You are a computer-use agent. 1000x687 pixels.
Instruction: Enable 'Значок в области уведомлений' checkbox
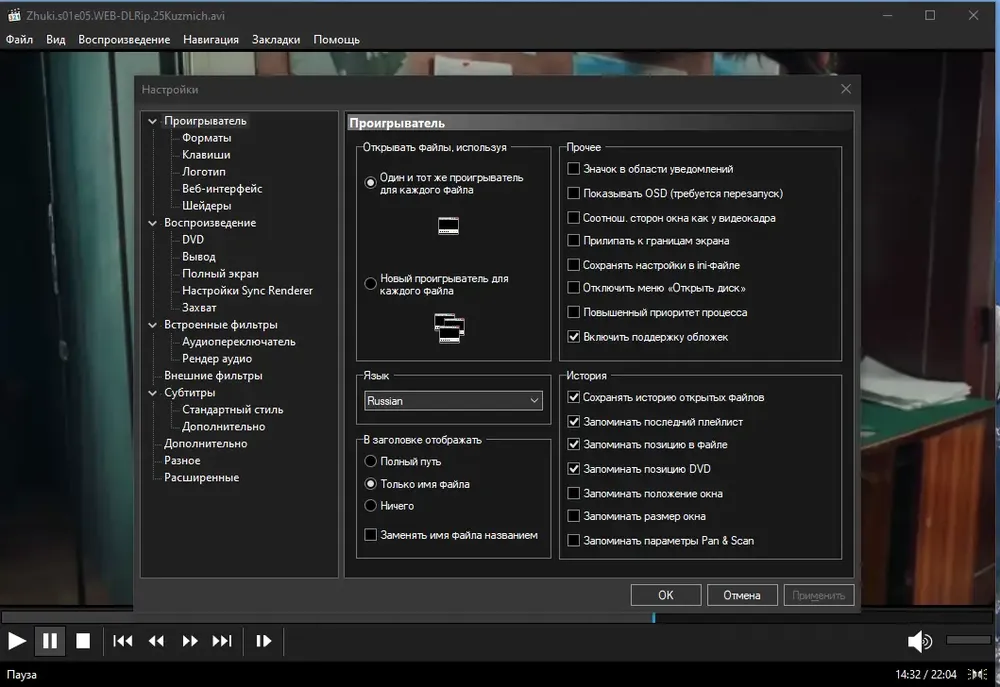click(573, 168)
